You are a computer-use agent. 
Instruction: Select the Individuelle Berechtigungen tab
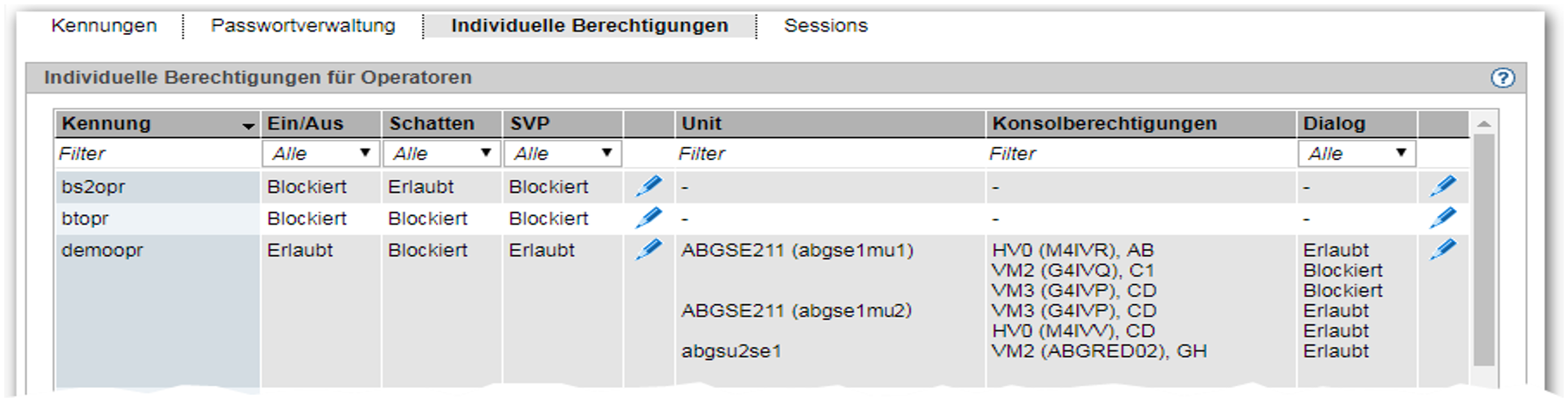590,25
